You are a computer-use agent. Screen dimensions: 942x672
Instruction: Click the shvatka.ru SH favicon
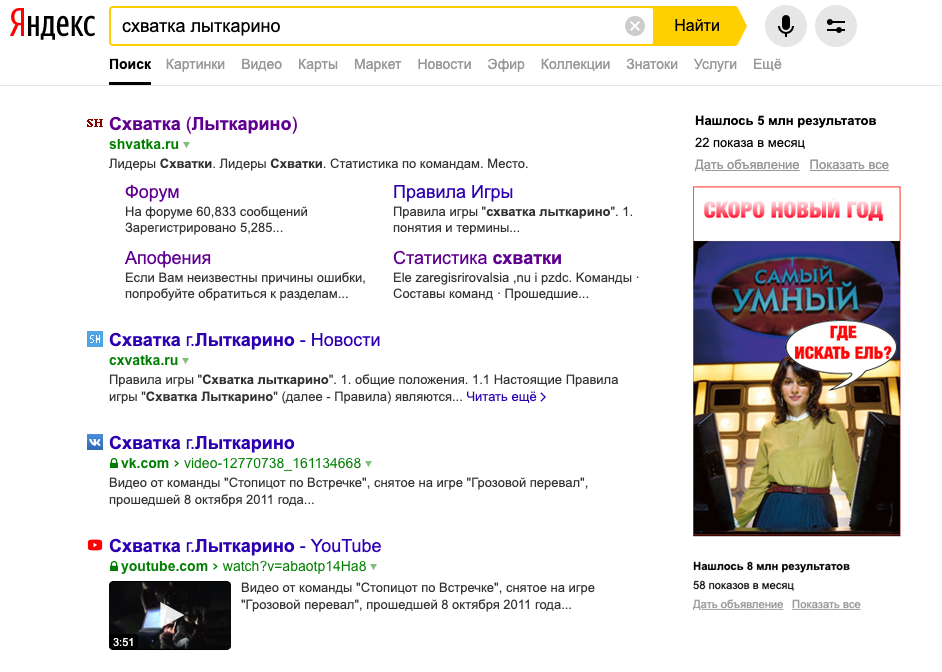[95, 124]
